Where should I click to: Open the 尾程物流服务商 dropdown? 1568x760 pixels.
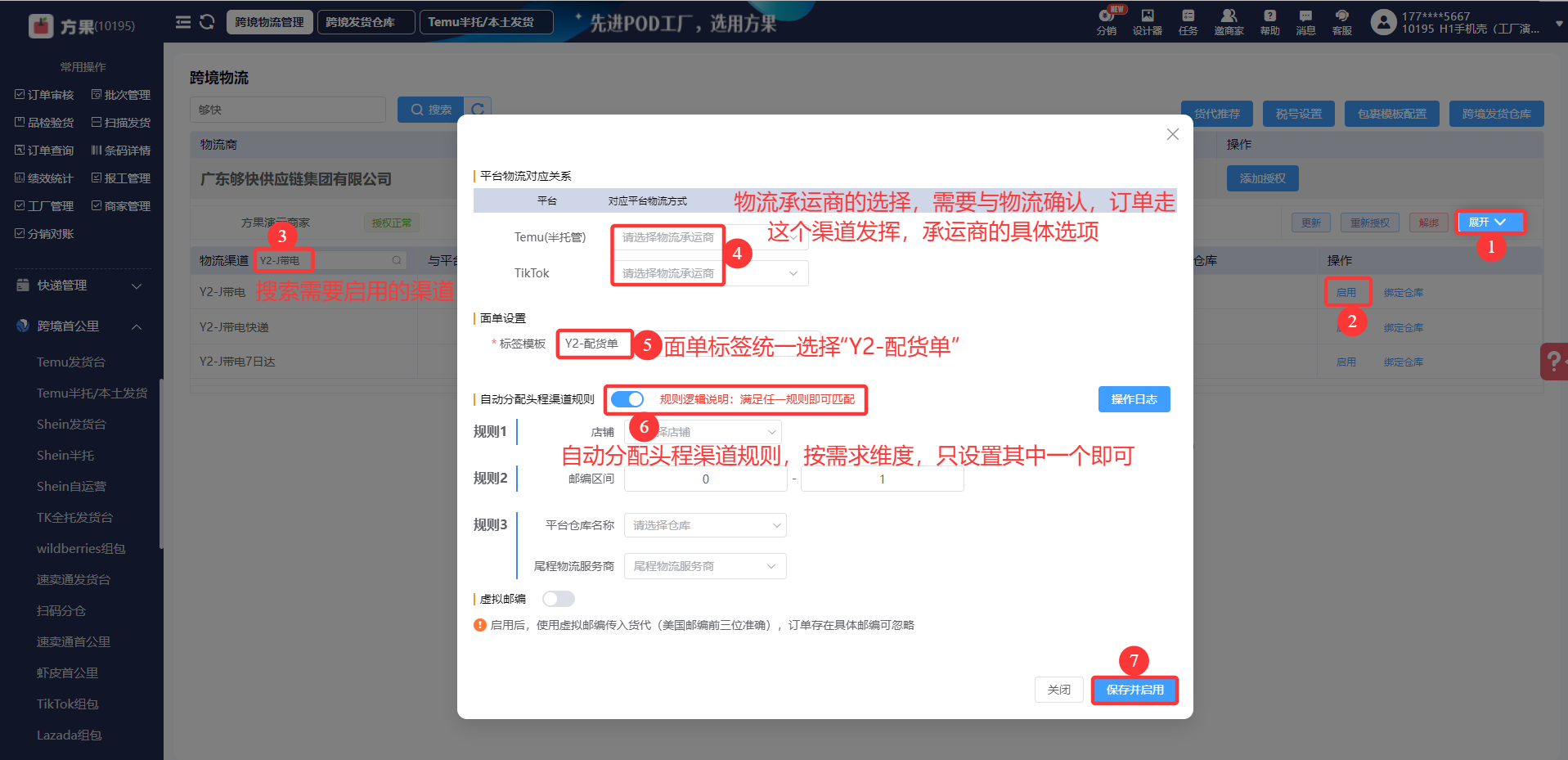tap(705, 566)
